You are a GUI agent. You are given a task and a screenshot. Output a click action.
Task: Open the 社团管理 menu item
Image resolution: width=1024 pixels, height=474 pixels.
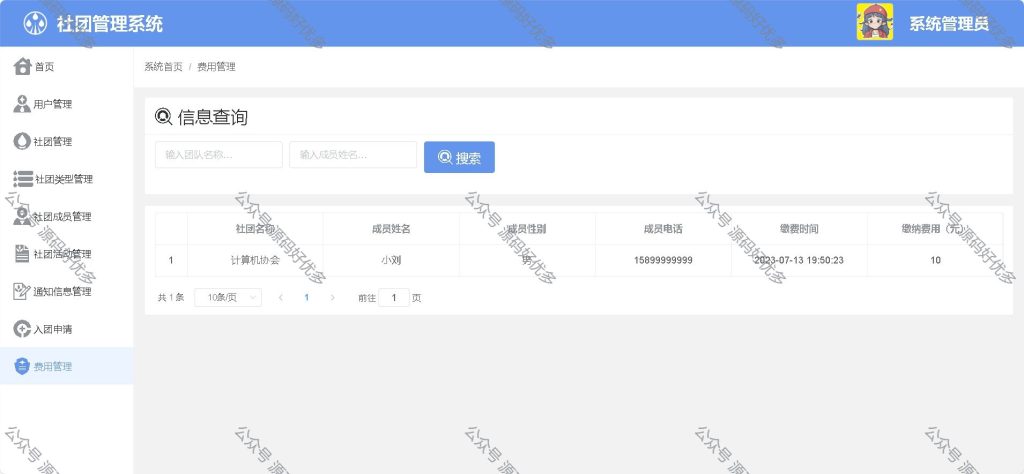coord(67,142)
